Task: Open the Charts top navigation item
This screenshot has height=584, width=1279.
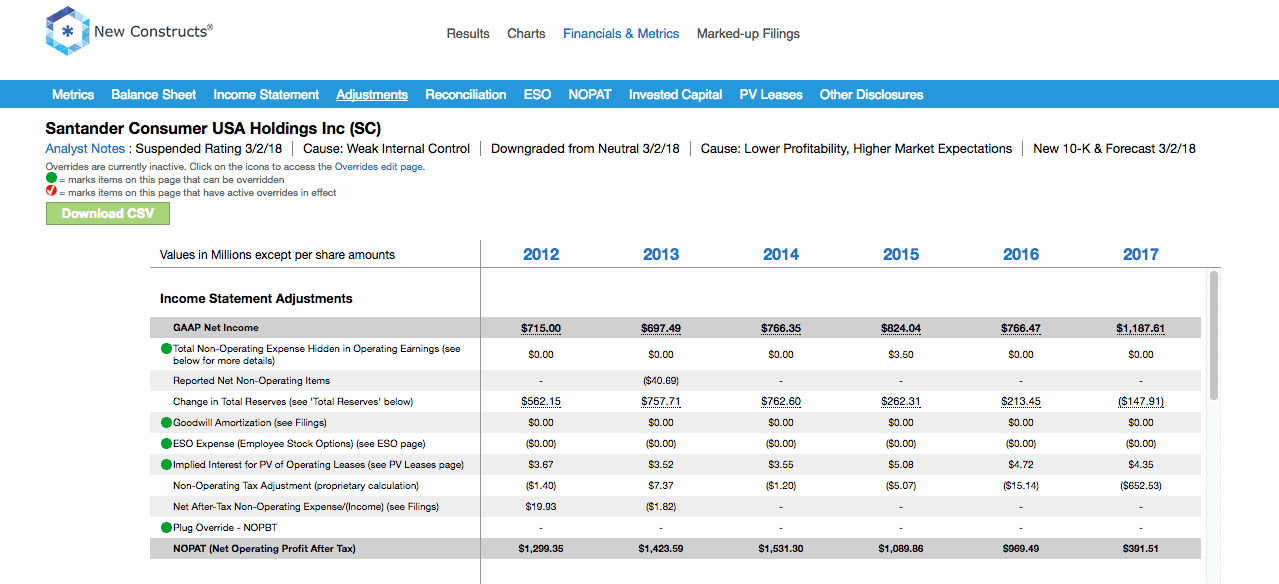Action: [x=526, y=34]
